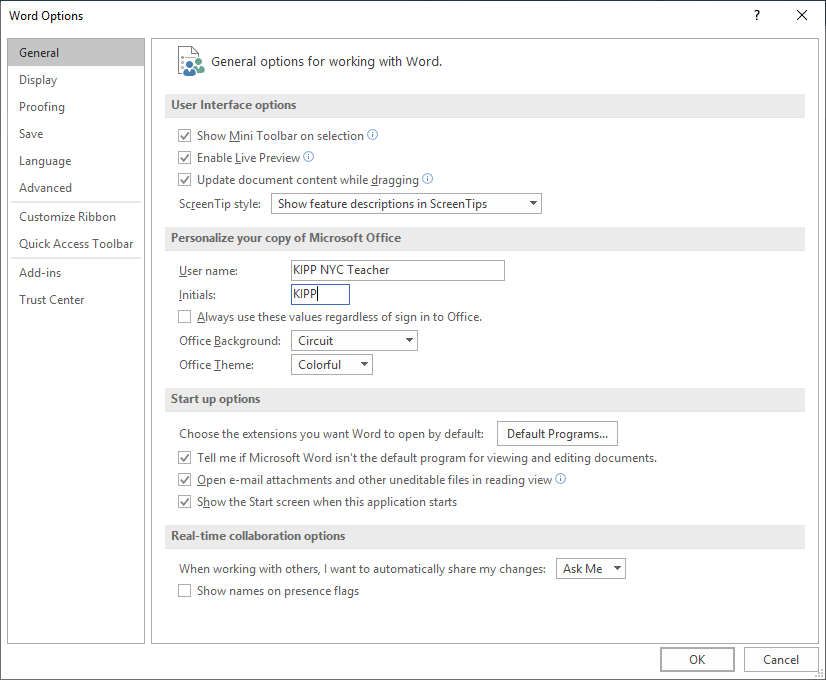Click the Help question mark icon
The image size is (826, 680).
[757, 15]
